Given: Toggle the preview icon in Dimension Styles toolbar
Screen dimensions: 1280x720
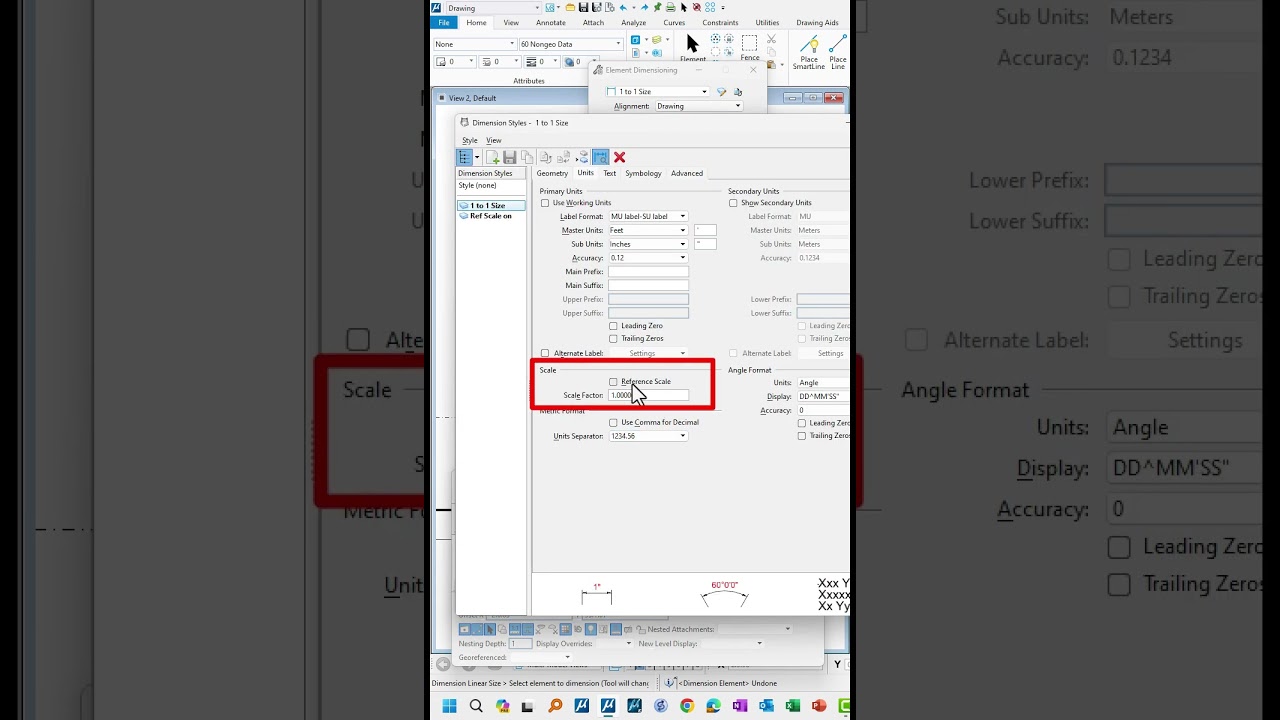Looking at the screenshot, I should coord(600,157).
